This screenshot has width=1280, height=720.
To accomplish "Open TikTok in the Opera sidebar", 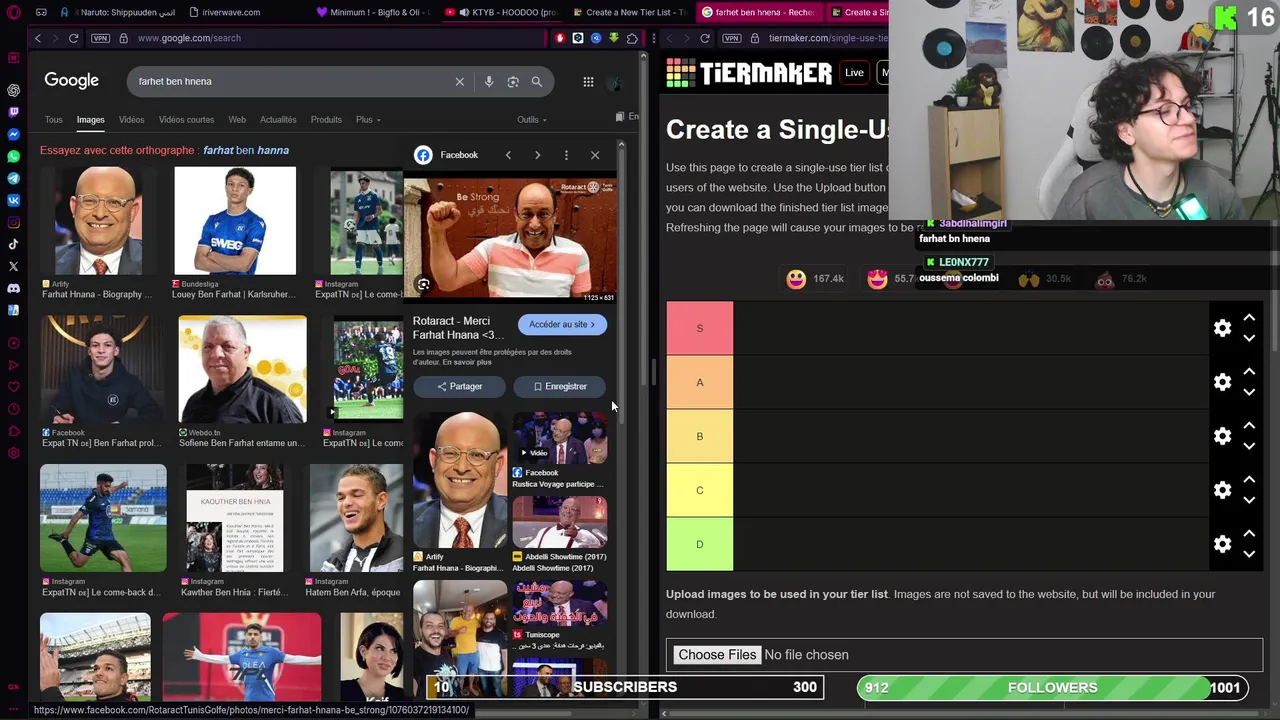I will pos(13,244).
